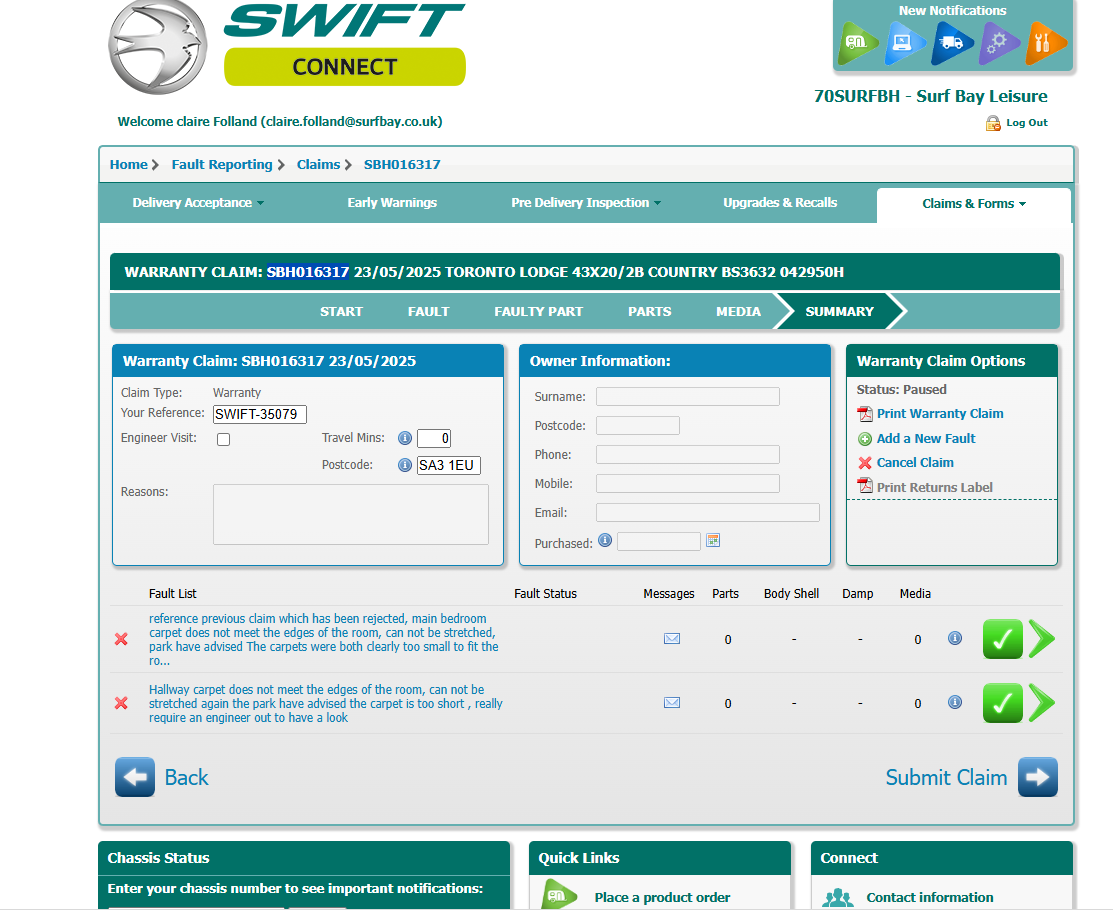1113x910 pixels.
Task: Click the Back text link
Action: (x=186, y=777)
